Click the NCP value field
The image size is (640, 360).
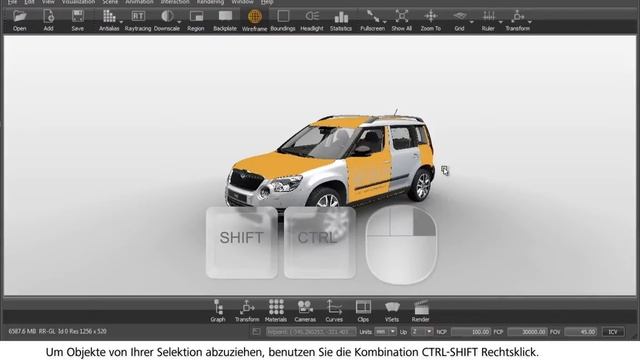(x=471, y=332)
